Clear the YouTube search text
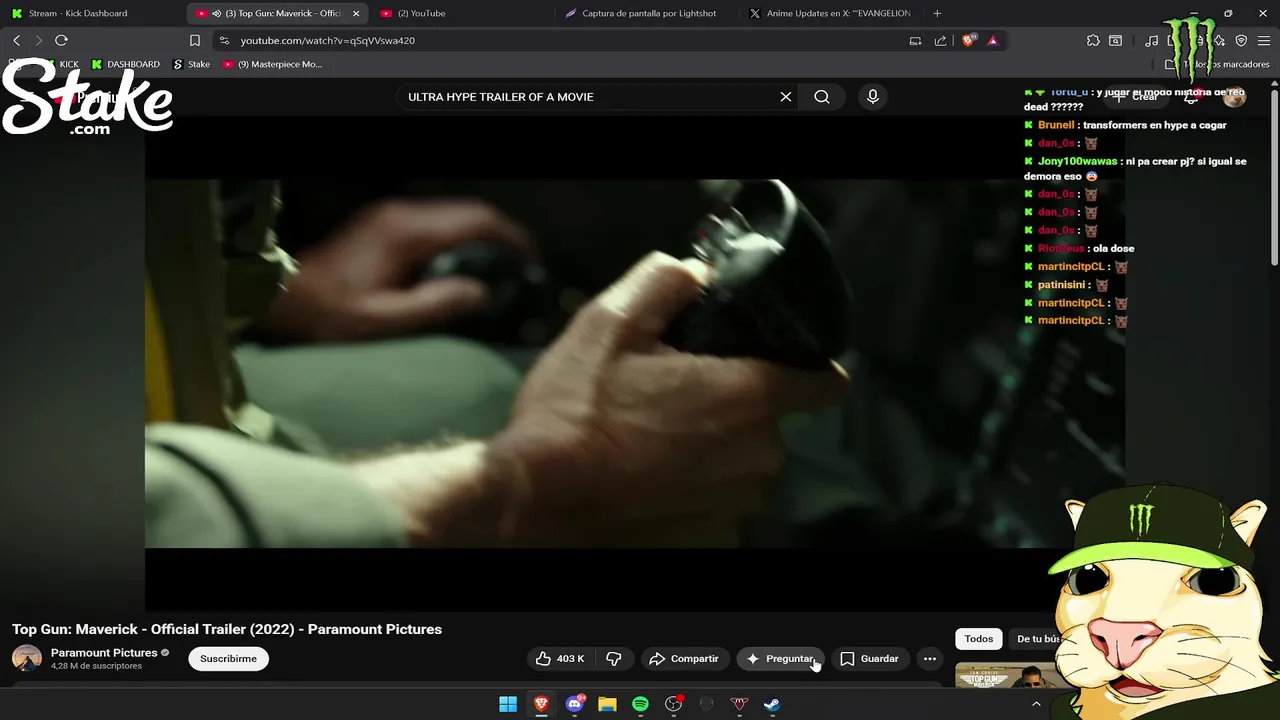1280x720 pixels. pos(786,97)
